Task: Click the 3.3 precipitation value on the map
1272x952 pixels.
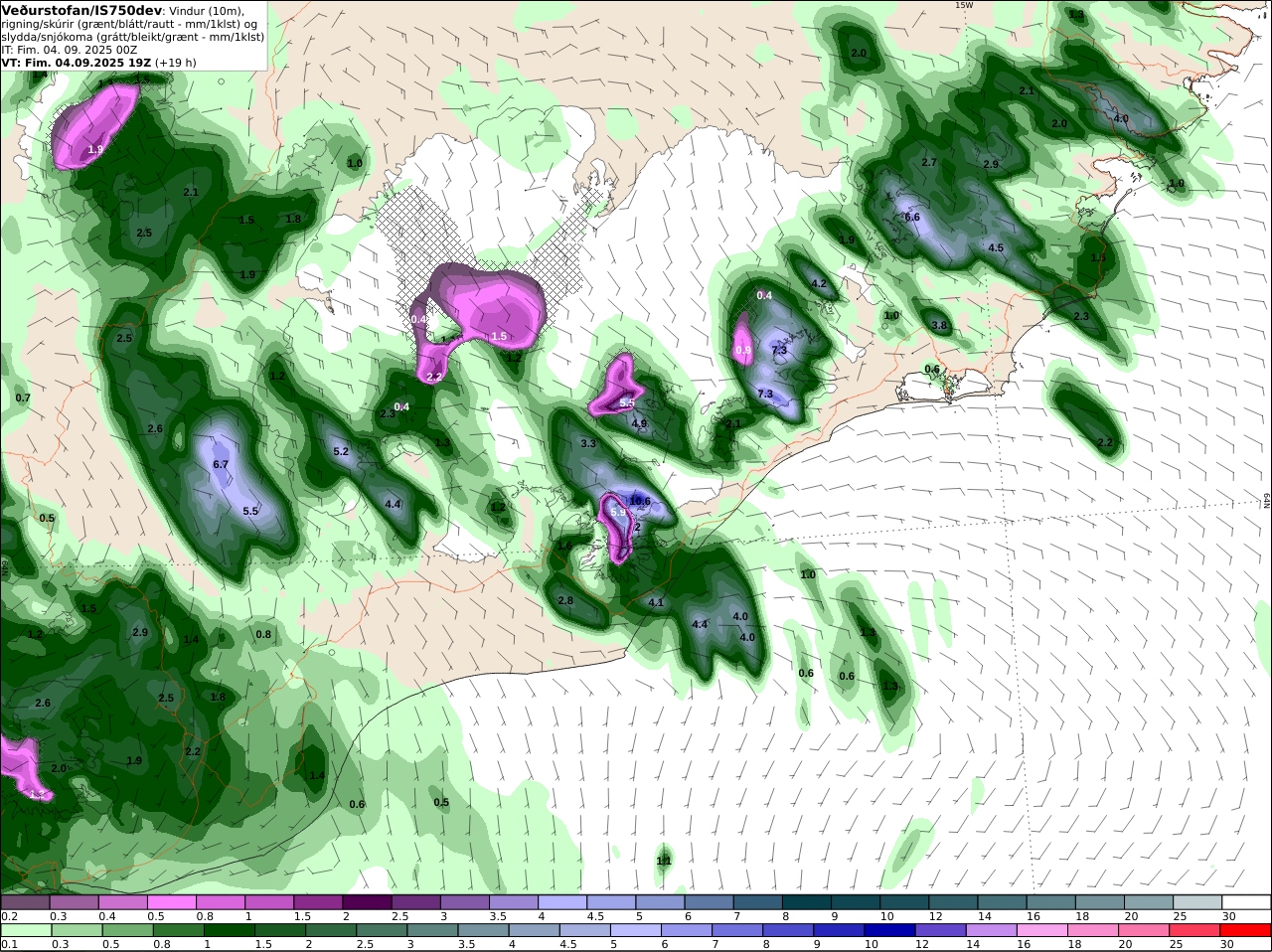Action: (587, 443)
